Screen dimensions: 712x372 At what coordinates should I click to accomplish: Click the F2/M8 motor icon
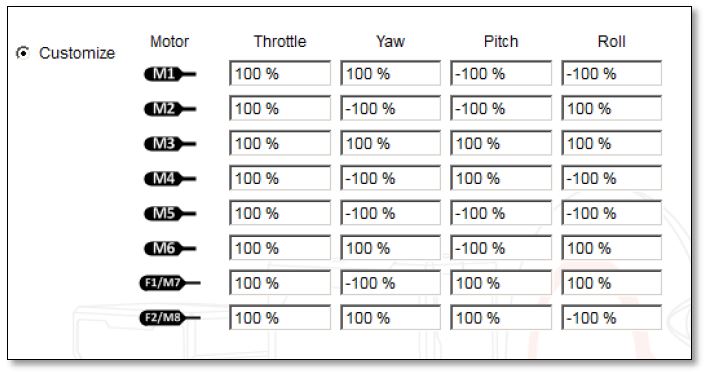(x=170, y=317)
